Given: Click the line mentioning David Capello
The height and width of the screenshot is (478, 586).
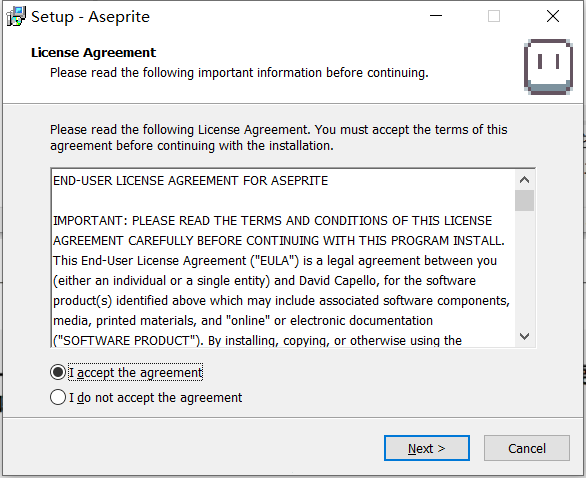Looking at the screenshot, I should coord(265,281).
